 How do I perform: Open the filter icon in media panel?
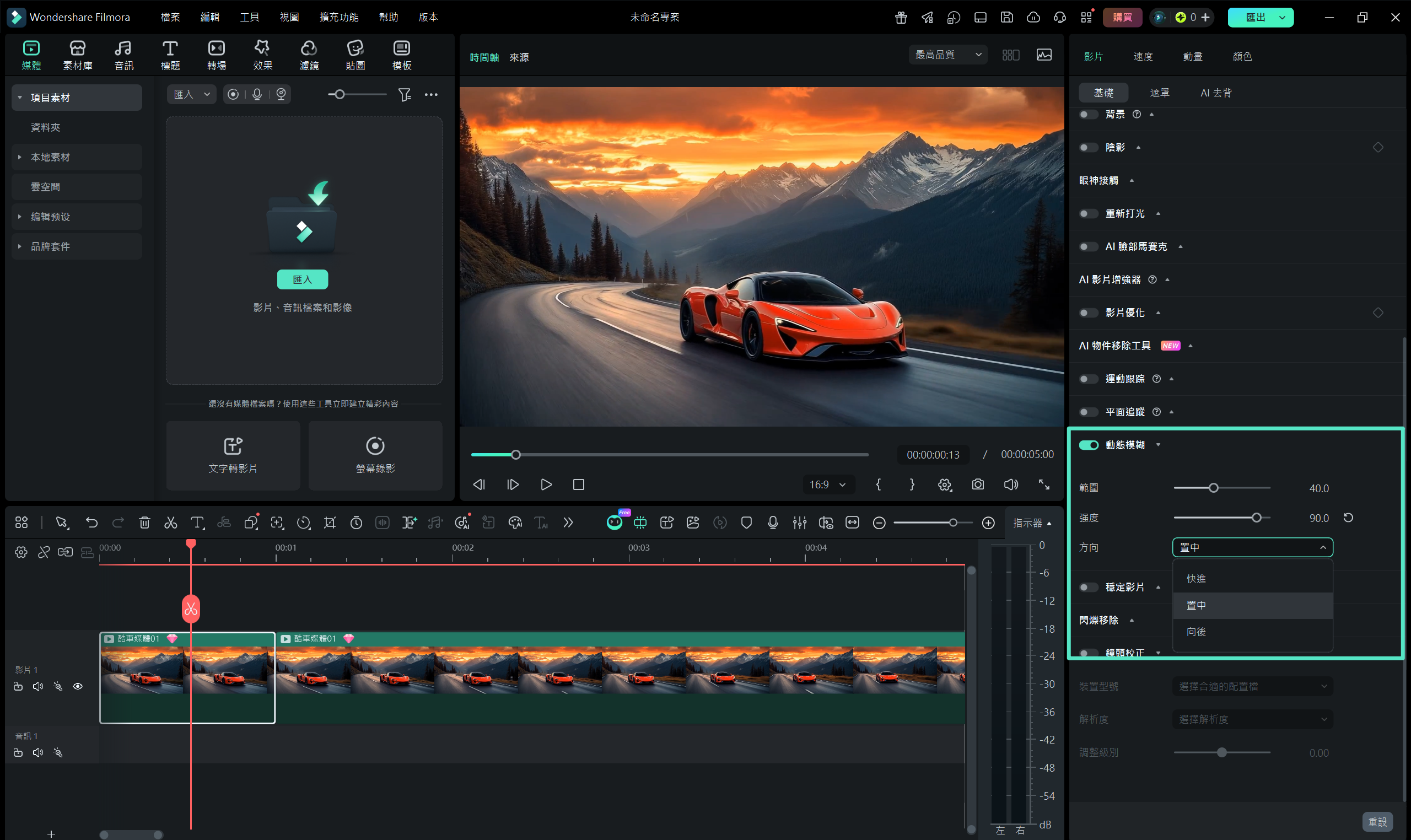coord(404,95)
